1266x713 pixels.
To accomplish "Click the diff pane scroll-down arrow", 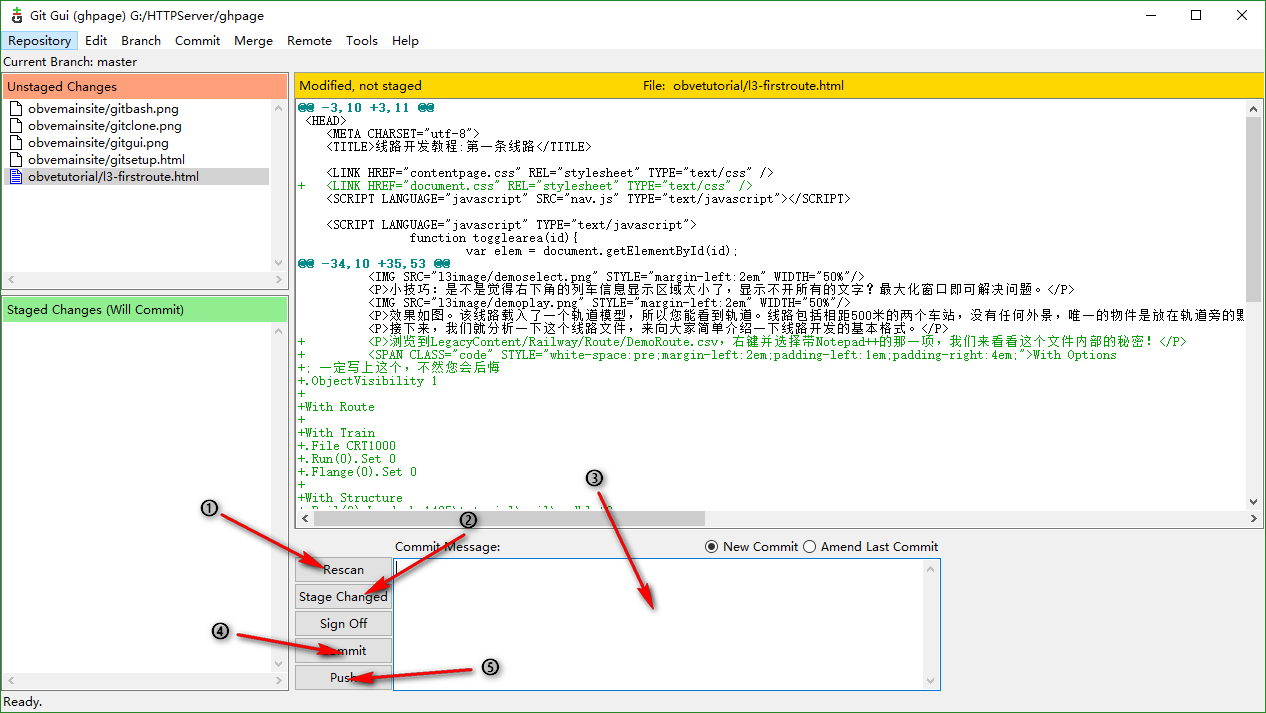I will [x=1254, y=502].
